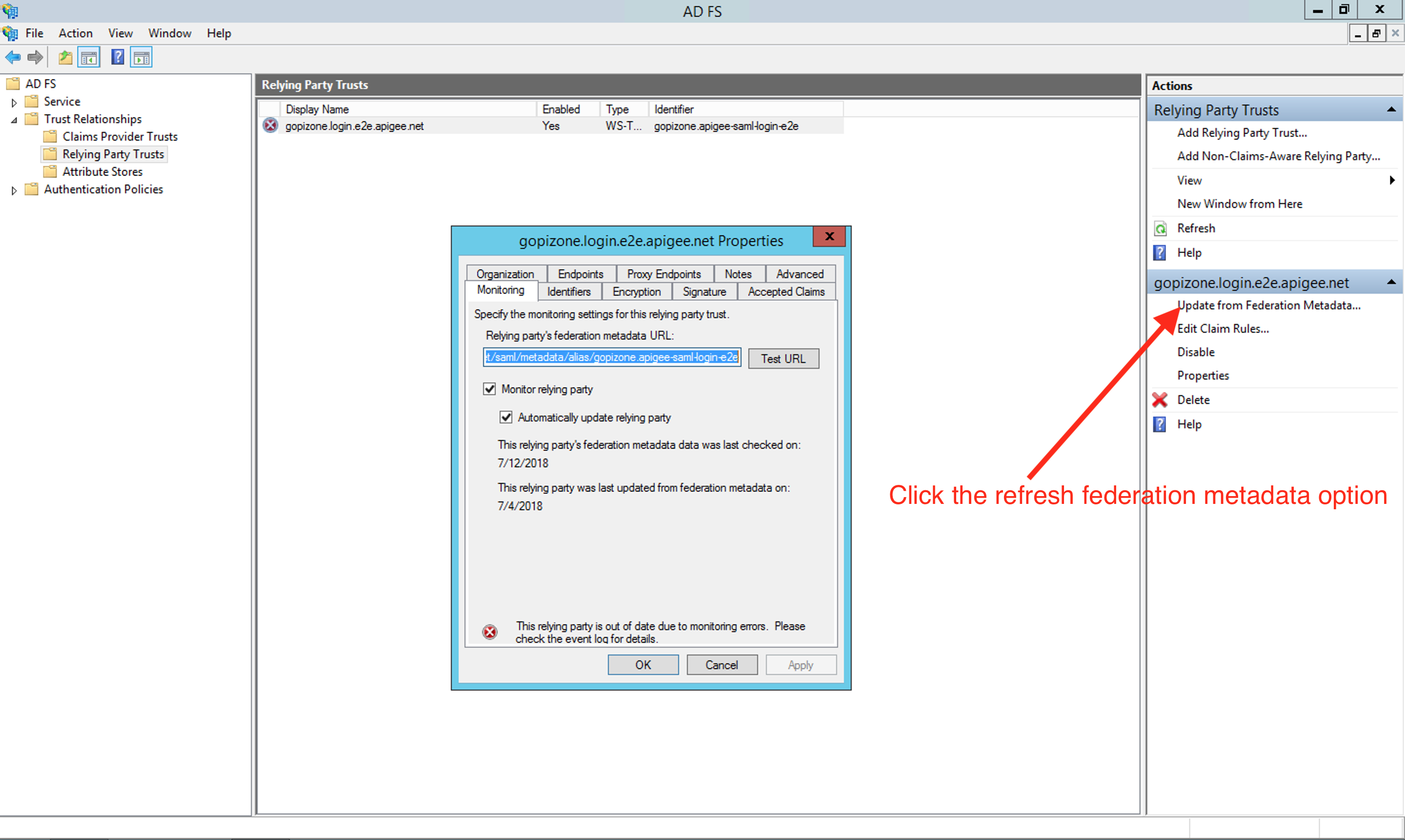Click the federation metadata URL input field
This screenshot has width=1405, height=840.
[x=612, y=358]
